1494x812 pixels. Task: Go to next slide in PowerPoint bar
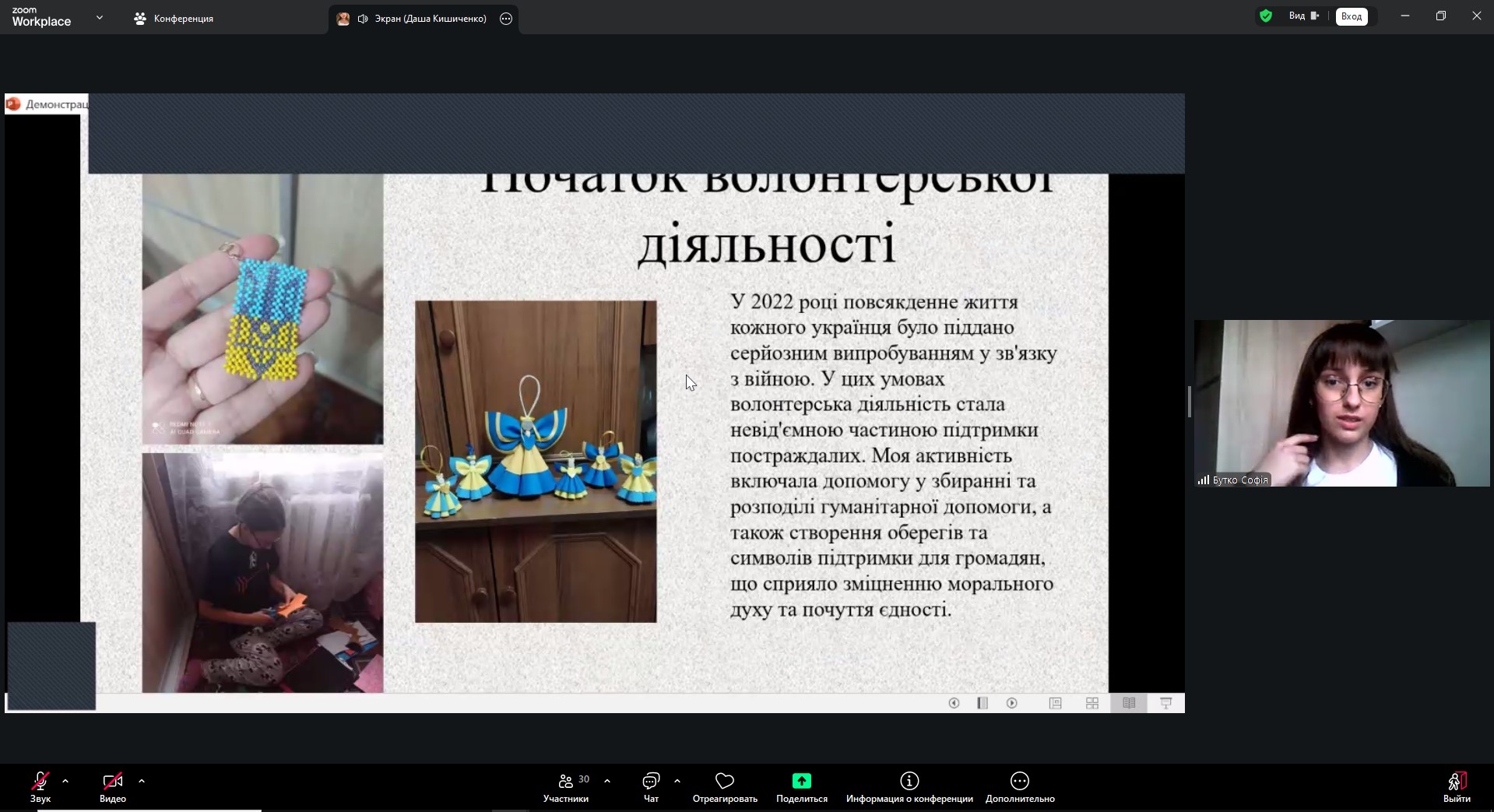pyautogui.click(x=1011, y=703)
